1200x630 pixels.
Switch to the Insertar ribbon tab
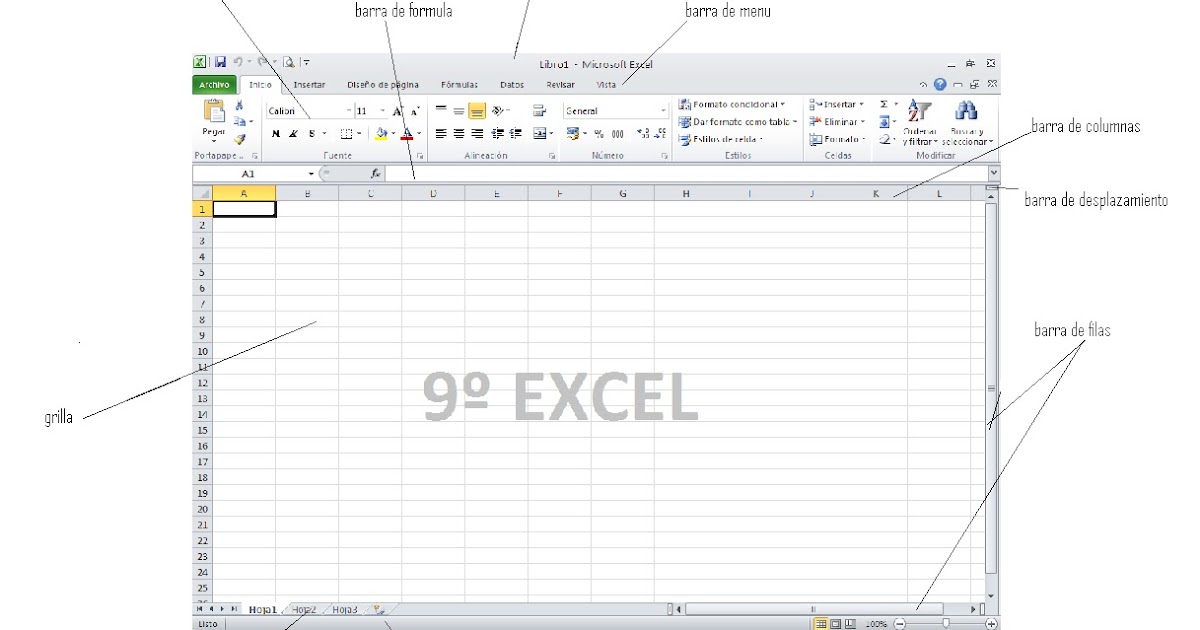click(x=308, y=84)
